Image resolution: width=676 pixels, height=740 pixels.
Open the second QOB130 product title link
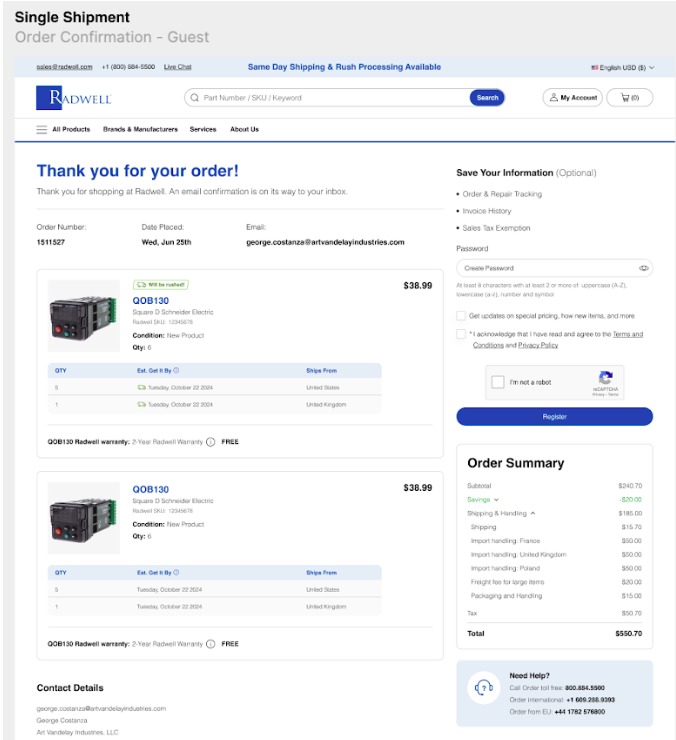coord(151,489)
